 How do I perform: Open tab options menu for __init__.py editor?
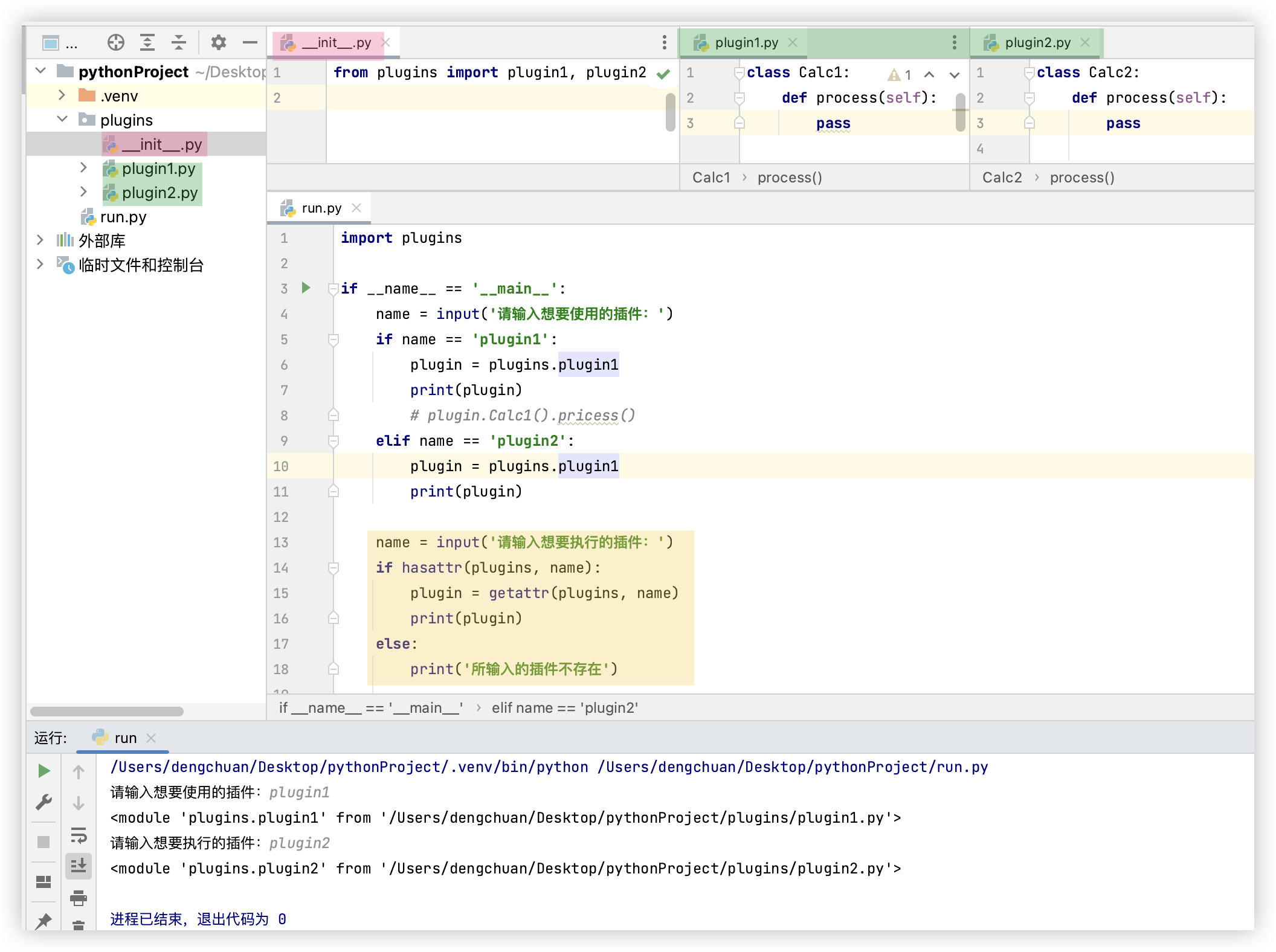(x=664, y=42)
